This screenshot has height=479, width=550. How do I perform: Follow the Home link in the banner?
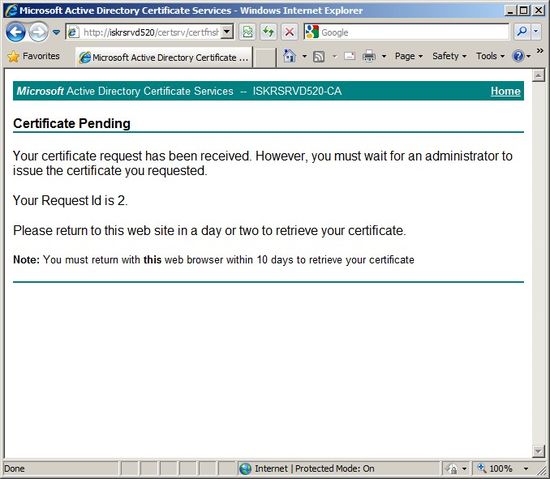pyautogui.click(x=505, y=91)
